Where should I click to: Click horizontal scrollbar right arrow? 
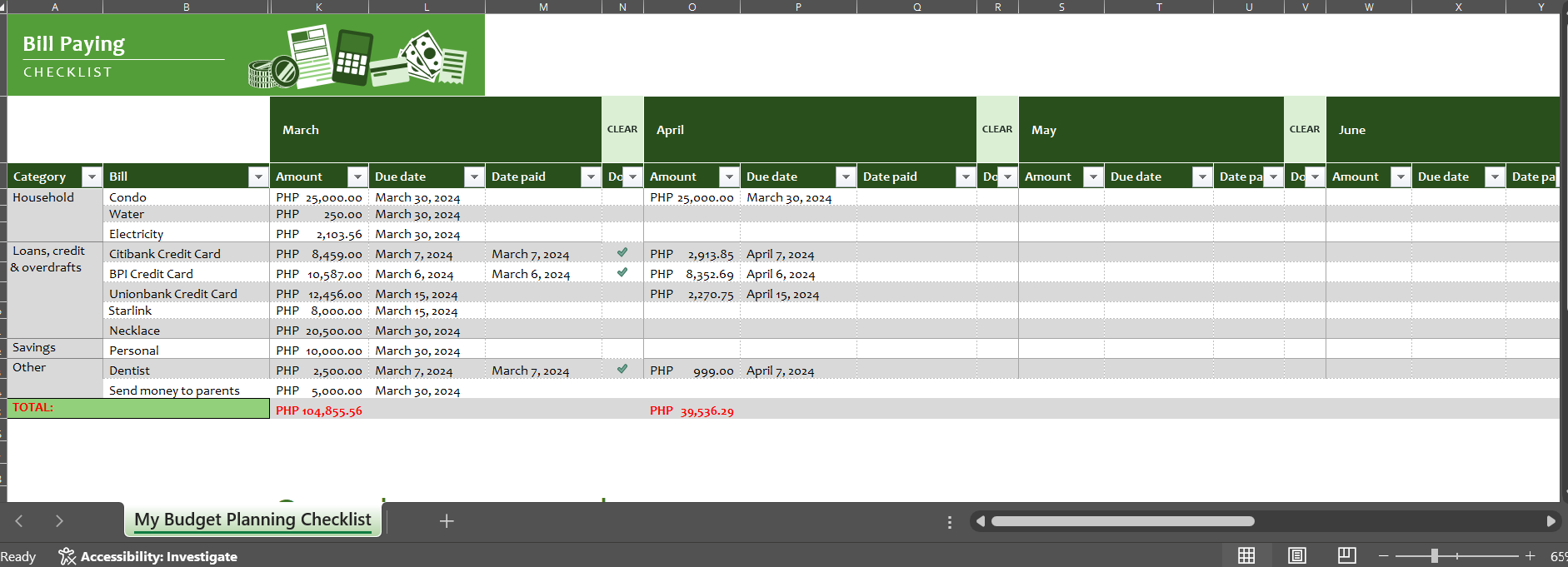1551,521
